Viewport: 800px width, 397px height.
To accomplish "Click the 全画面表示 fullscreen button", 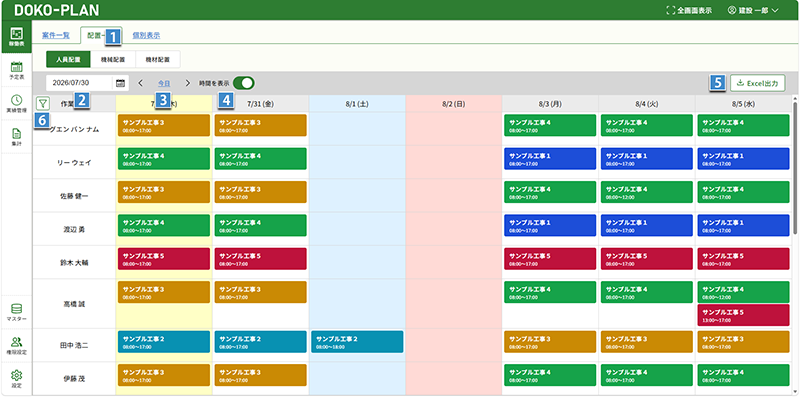I will [689, 10].
